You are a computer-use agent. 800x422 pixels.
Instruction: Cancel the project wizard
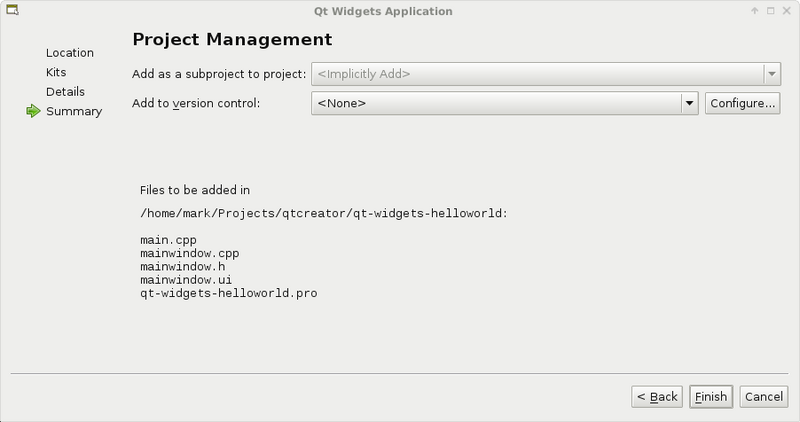tap(764, 396)
